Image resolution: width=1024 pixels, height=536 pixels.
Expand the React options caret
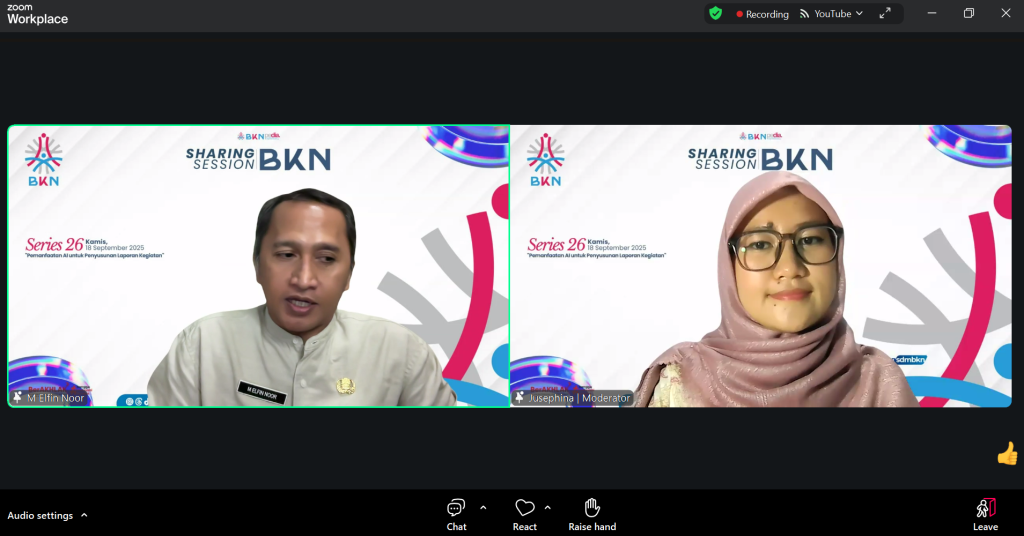547,507
